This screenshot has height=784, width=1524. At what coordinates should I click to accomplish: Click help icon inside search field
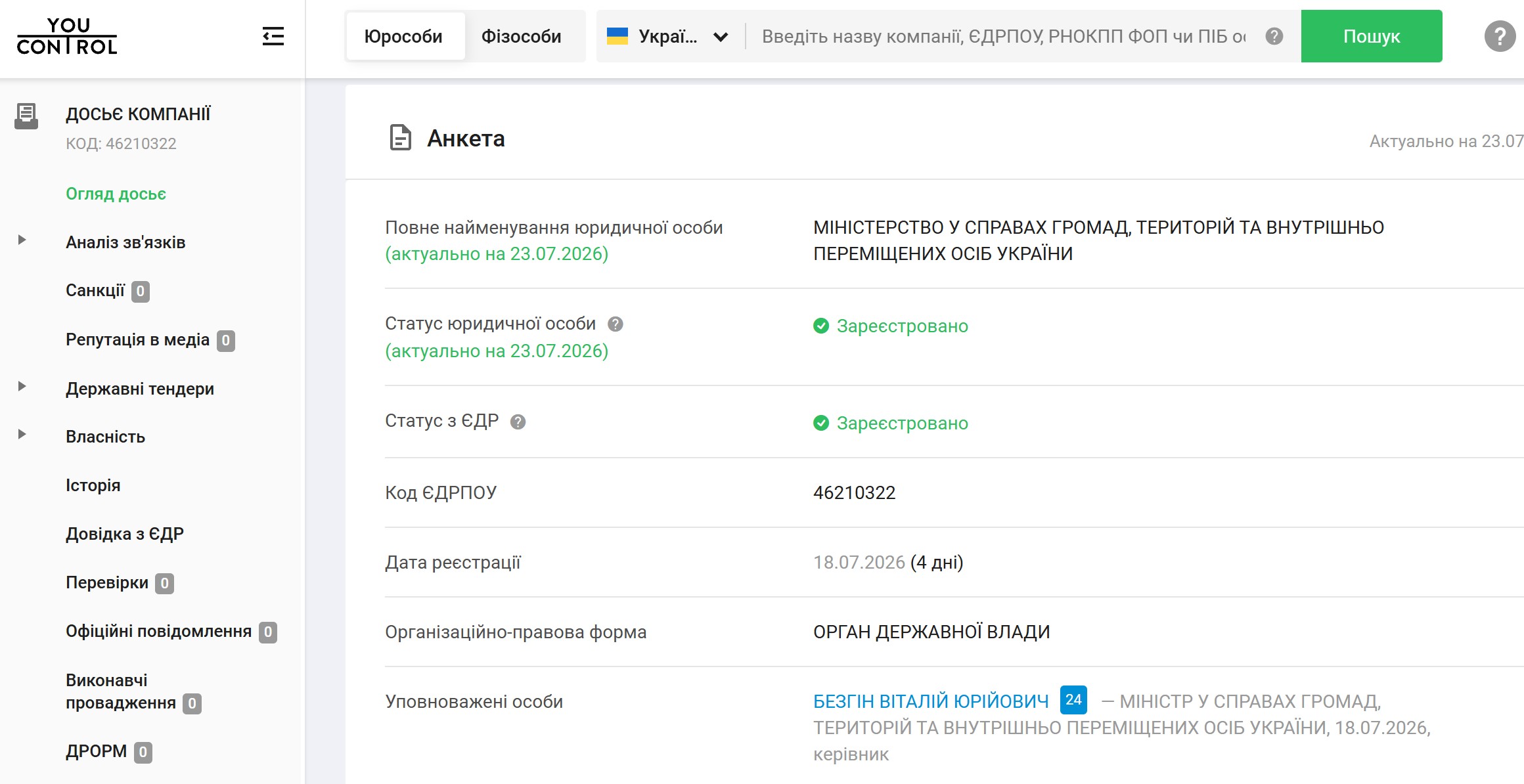tap(1274, 36)
